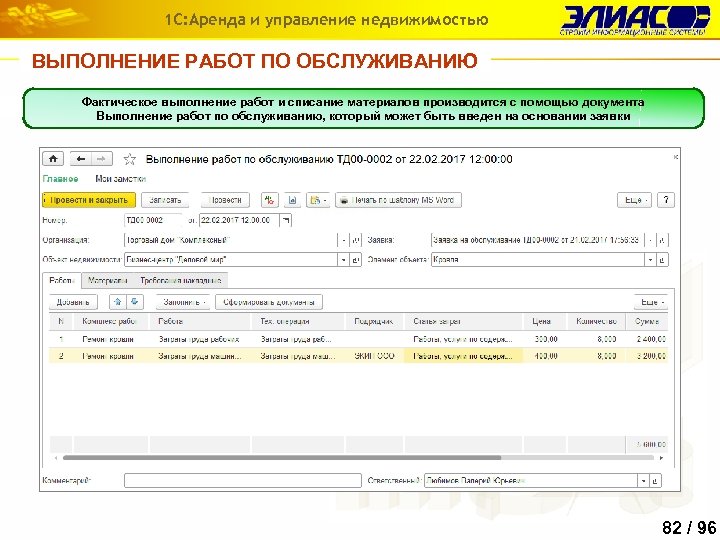The image size is (720, 540).
Task: Click the Работа column header
Action: pos(201,321)
